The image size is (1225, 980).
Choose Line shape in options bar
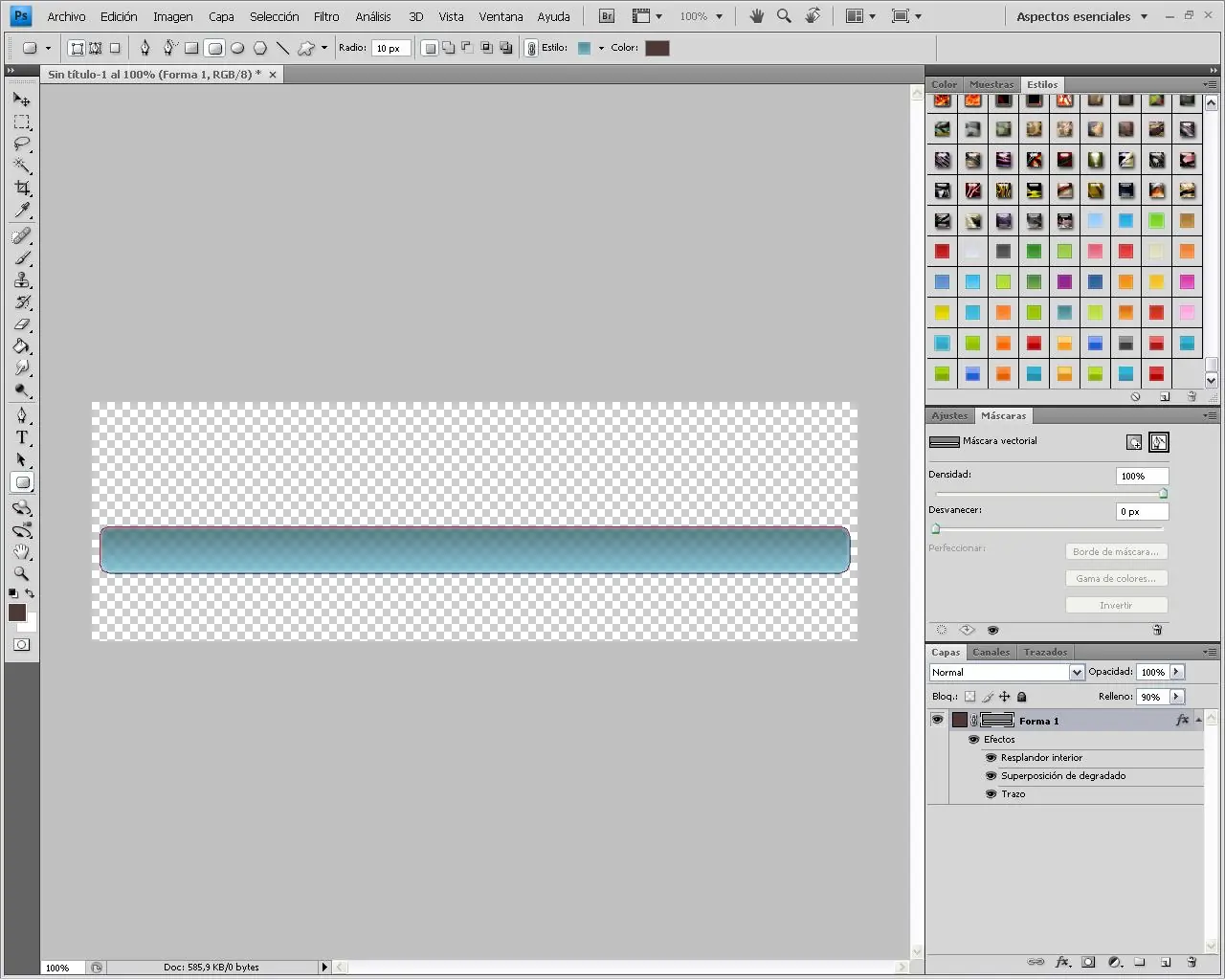coord(282,48)
